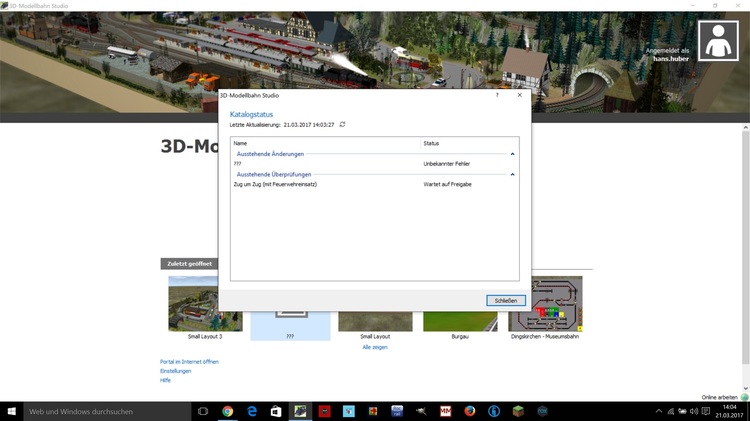
Task: Click the 'Alle zeigen' link
Action: (x=375, y=347)
